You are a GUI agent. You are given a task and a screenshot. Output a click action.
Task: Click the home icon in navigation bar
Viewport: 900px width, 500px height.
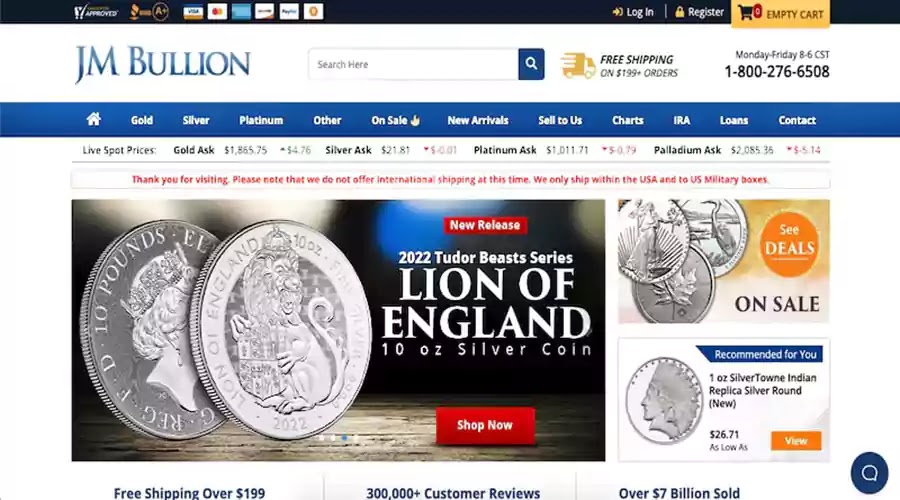coord(94,119)
